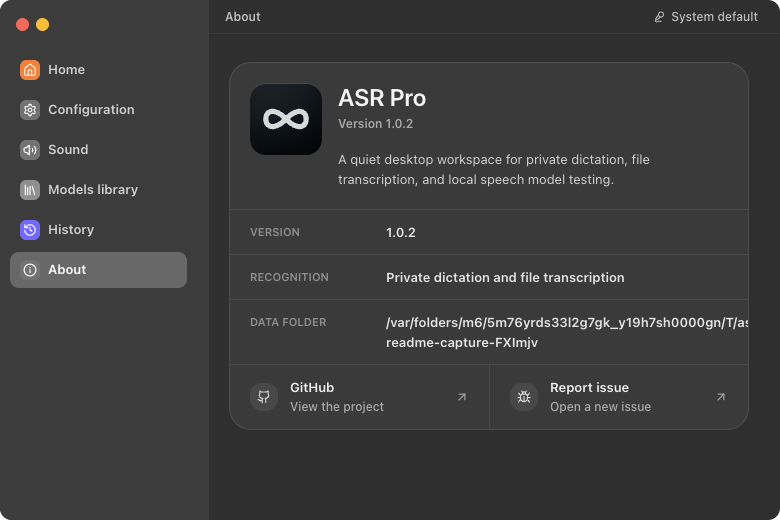Click the external arrow beside Report issue
The height and width of the screenshot is (520, 780).
tap(721, 397)
